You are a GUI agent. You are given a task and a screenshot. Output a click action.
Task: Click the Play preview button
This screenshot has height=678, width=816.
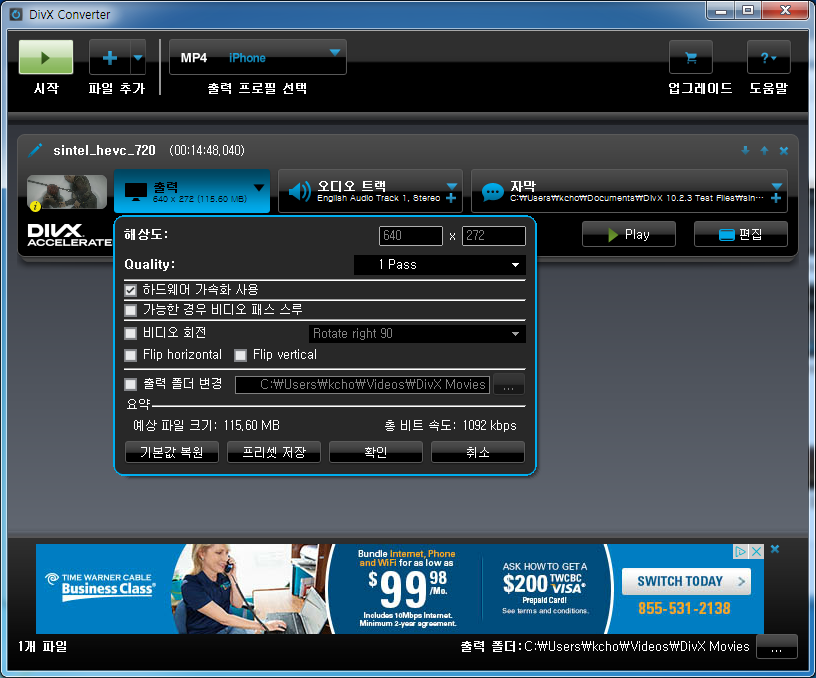pyautogui.click(x=629, y=234)
